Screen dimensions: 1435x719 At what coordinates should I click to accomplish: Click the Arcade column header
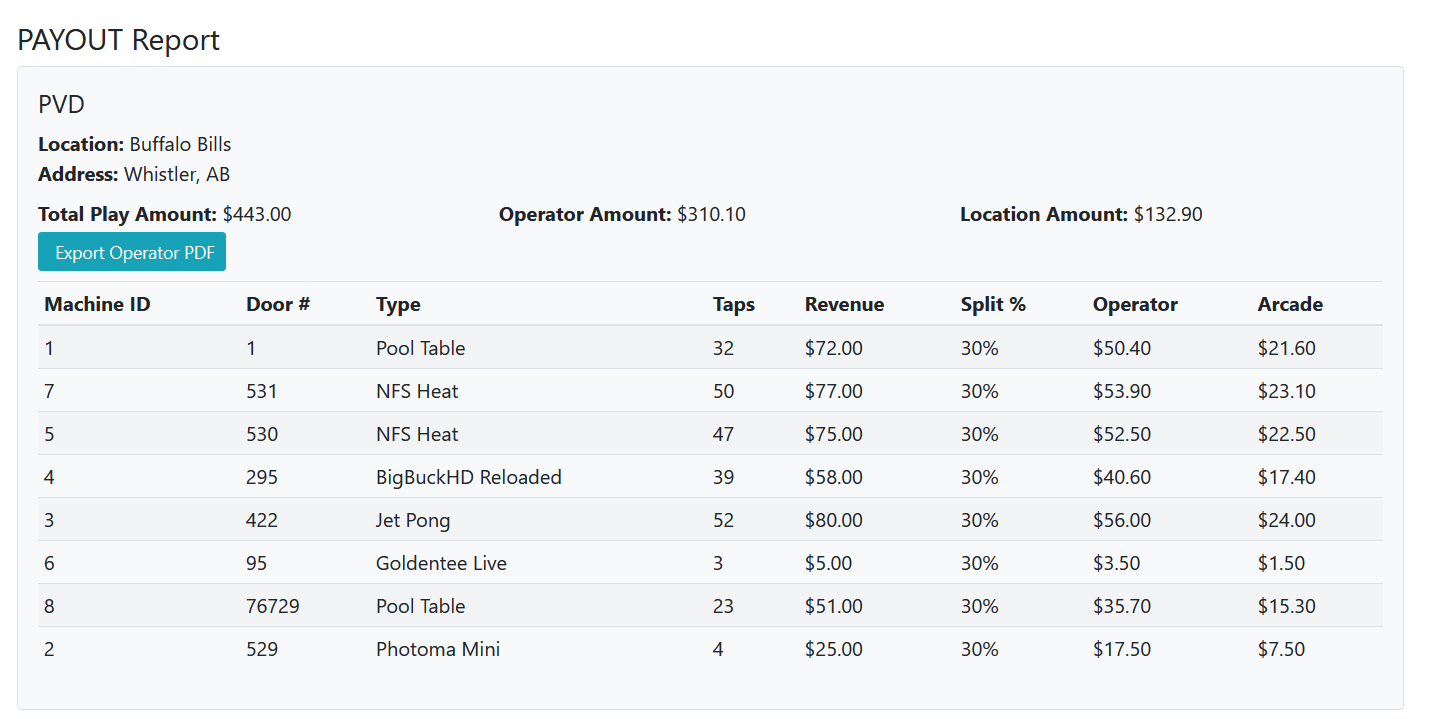[1289, 304]
